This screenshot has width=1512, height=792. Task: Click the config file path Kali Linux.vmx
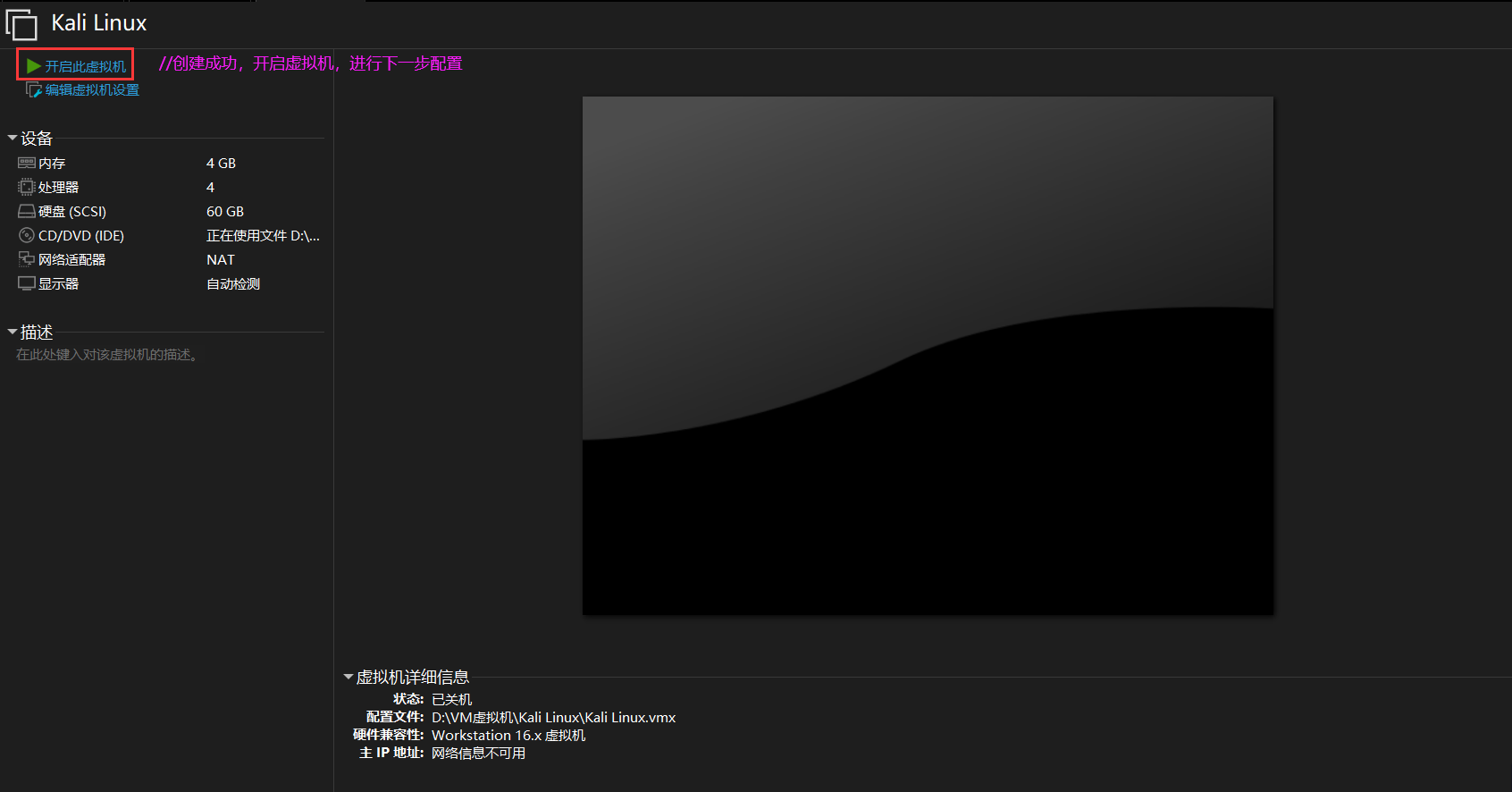pos(553,718)
